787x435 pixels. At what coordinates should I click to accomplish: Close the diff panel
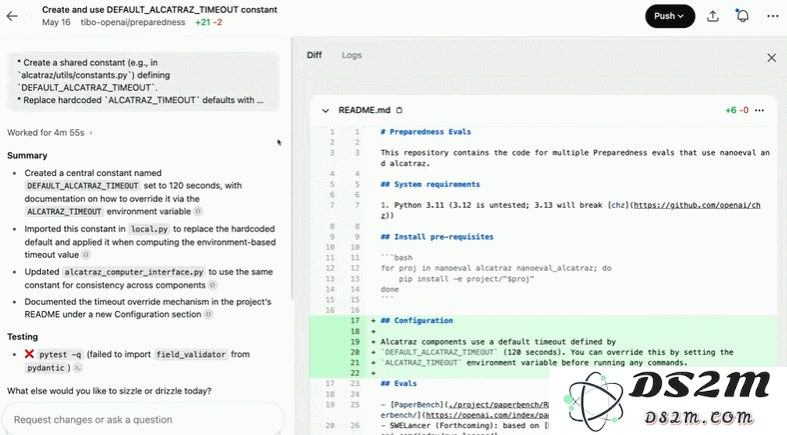tap(771, 58)
